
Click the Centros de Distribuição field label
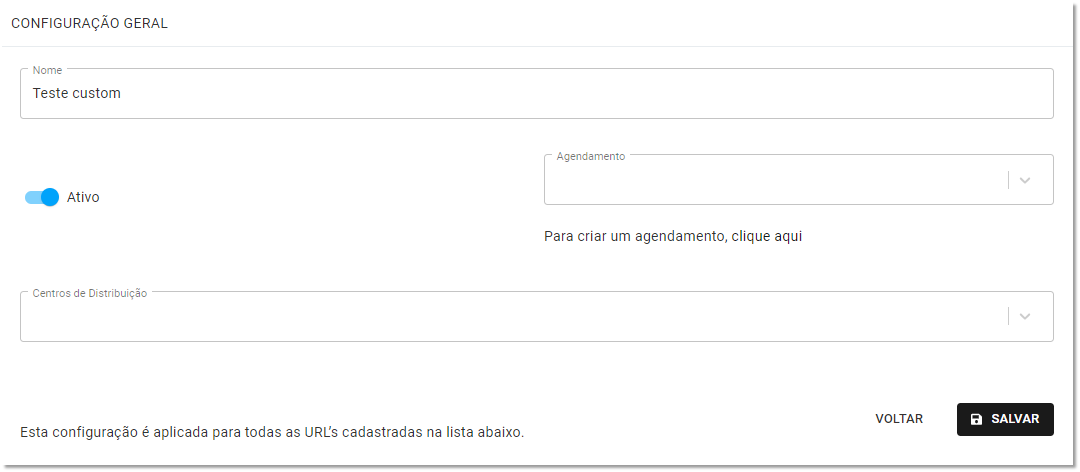[x=90, y=293]
